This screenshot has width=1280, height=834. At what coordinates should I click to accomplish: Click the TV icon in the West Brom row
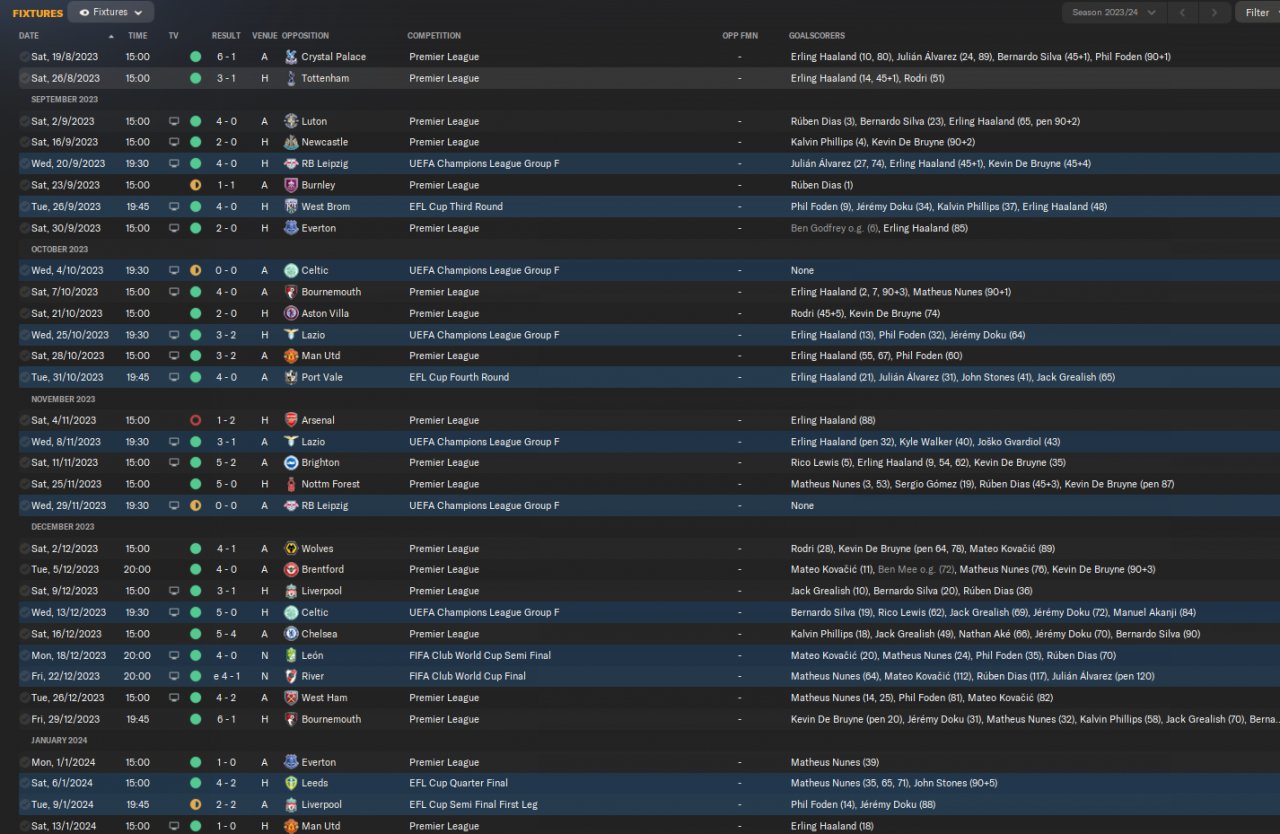click(x=174, y=206)
